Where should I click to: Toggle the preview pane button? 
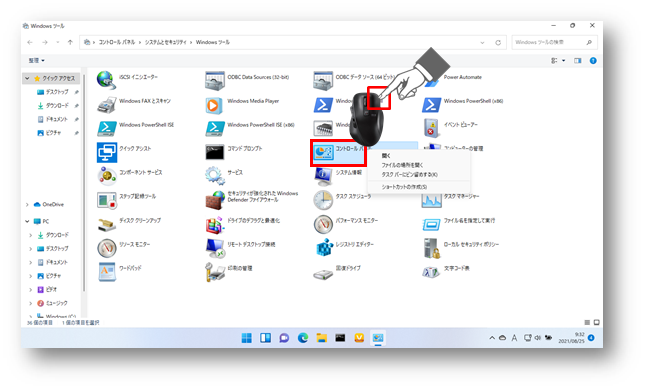click(x=578, y=60)
